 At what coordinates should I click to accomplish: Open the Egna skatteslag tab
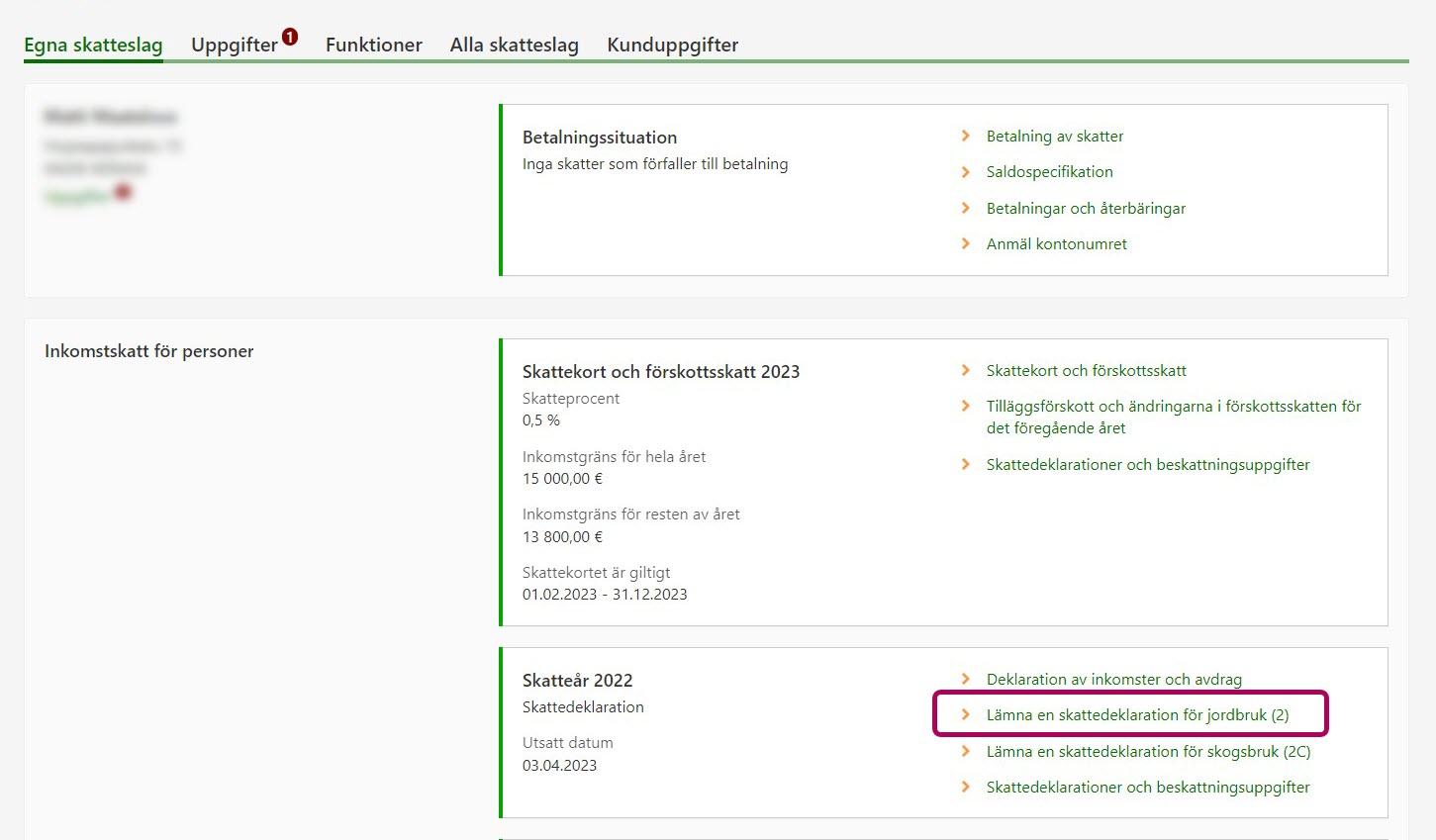(93, 45)
